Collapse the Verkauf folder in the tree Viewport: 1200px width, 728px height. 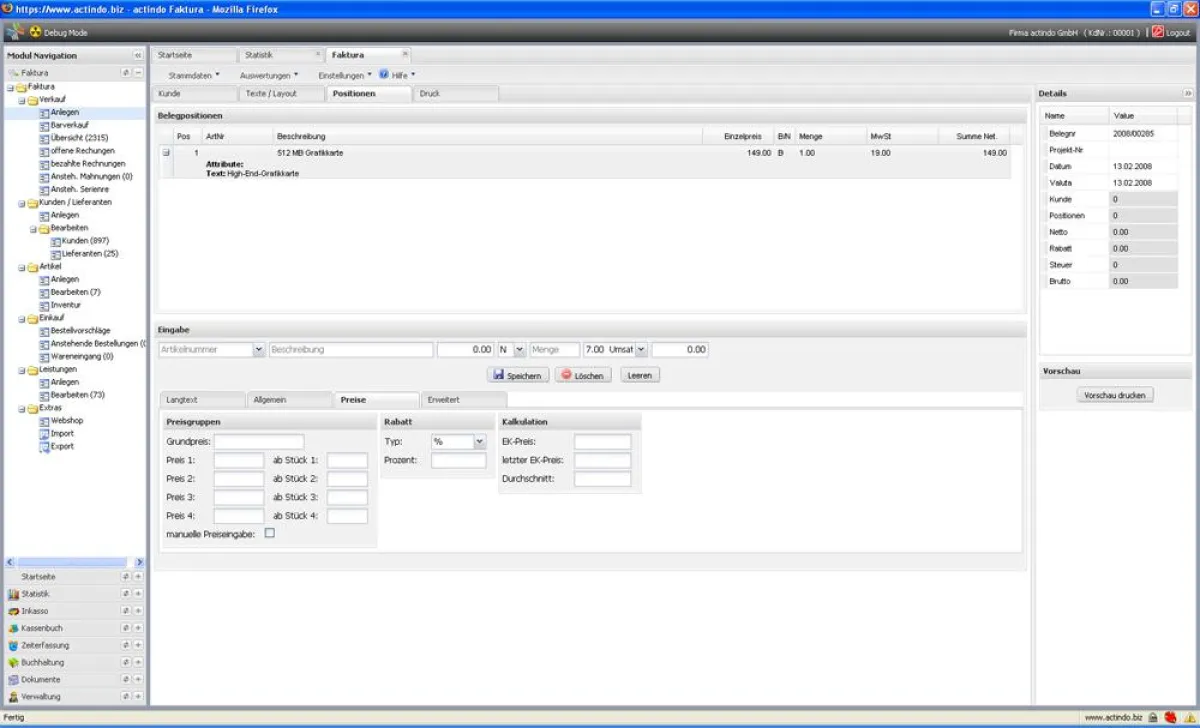(21, 99)
